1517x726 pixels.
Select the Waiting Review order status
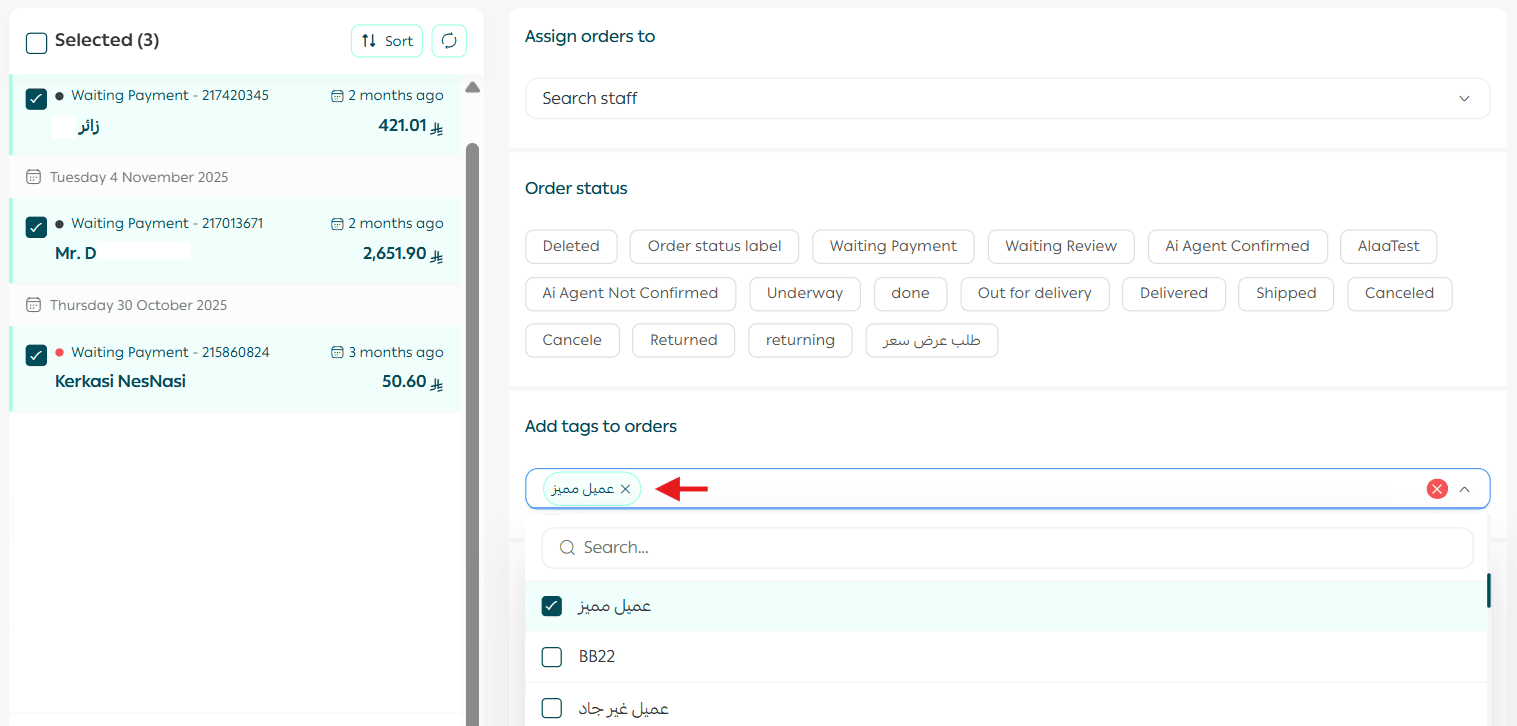point(1060,246)
